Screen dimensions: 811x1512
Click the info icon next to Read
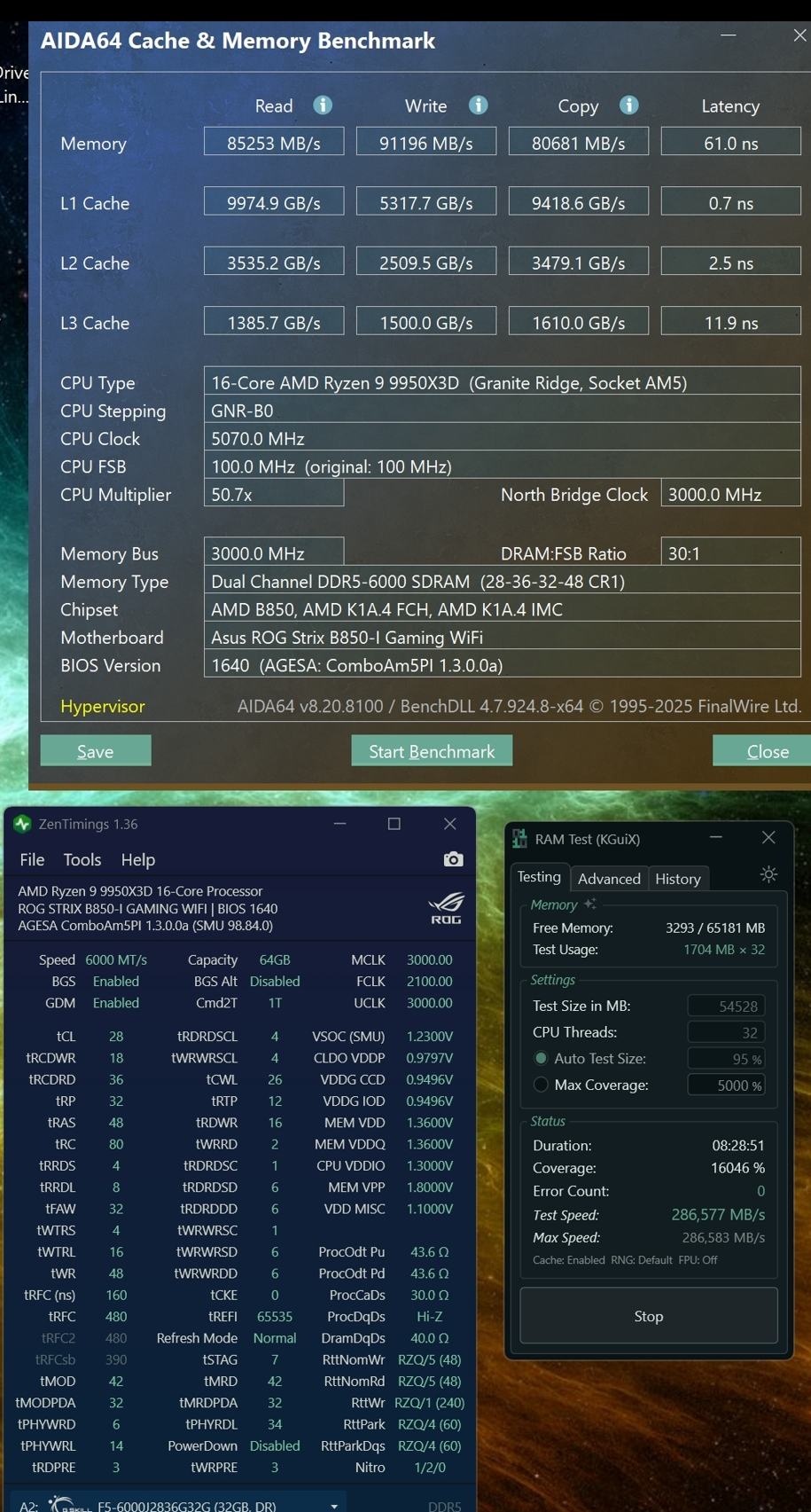point(323,106)
